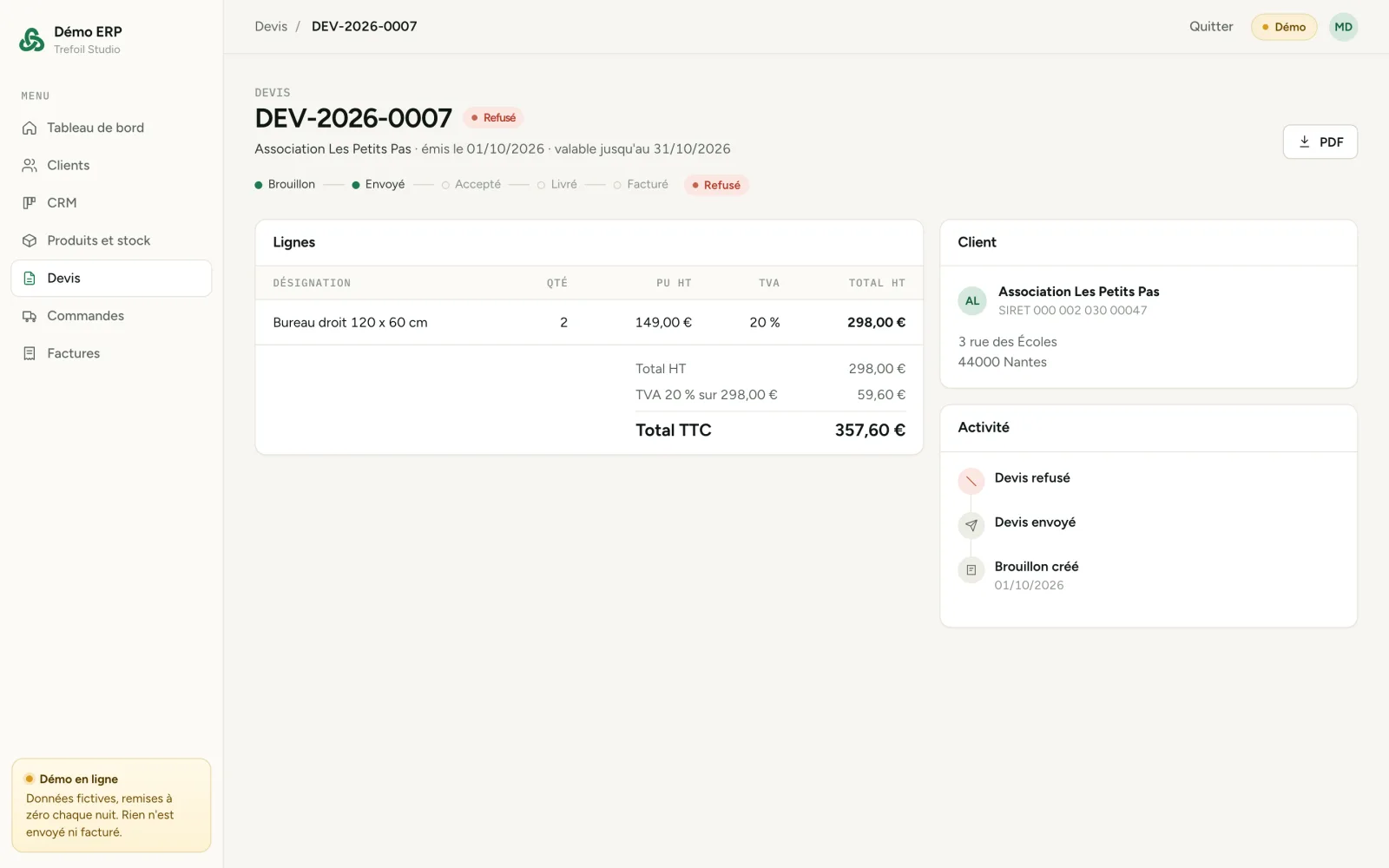
Task: Click the Quitter link
Action: (1211, 27)
